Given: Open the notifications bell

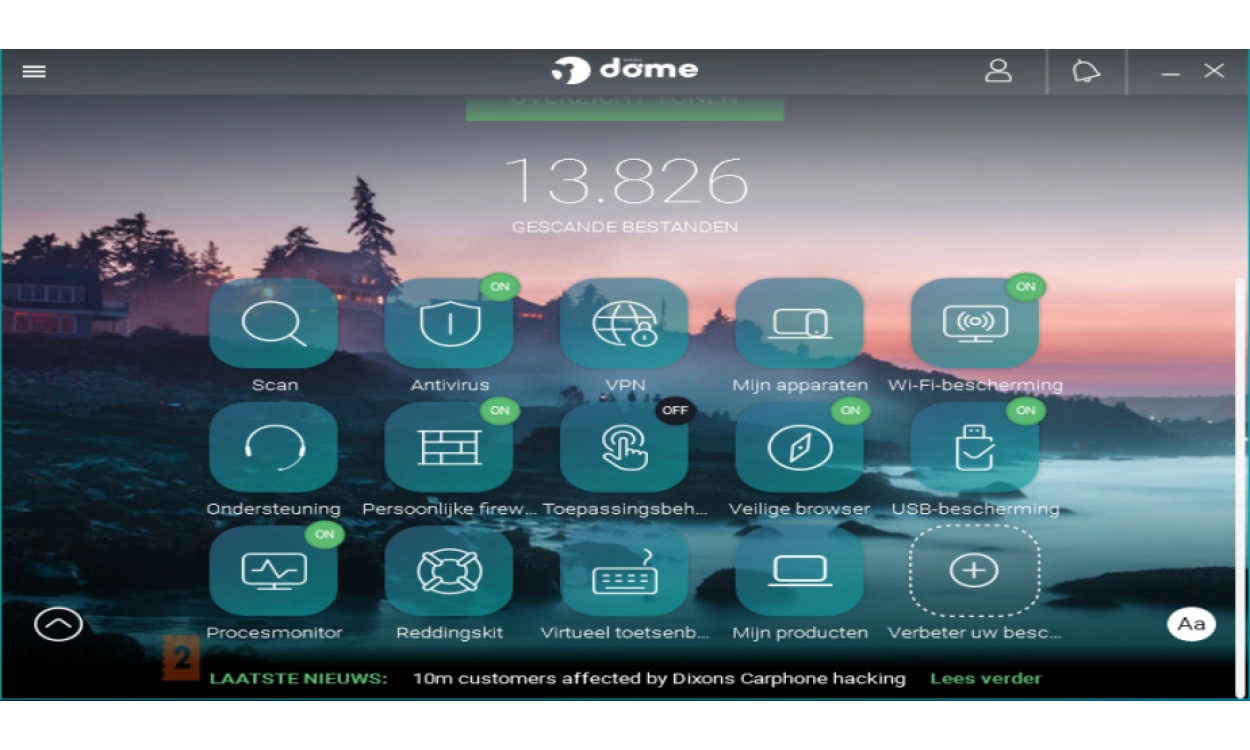Looking at the screenshot, I should (x=1086, y=72).
